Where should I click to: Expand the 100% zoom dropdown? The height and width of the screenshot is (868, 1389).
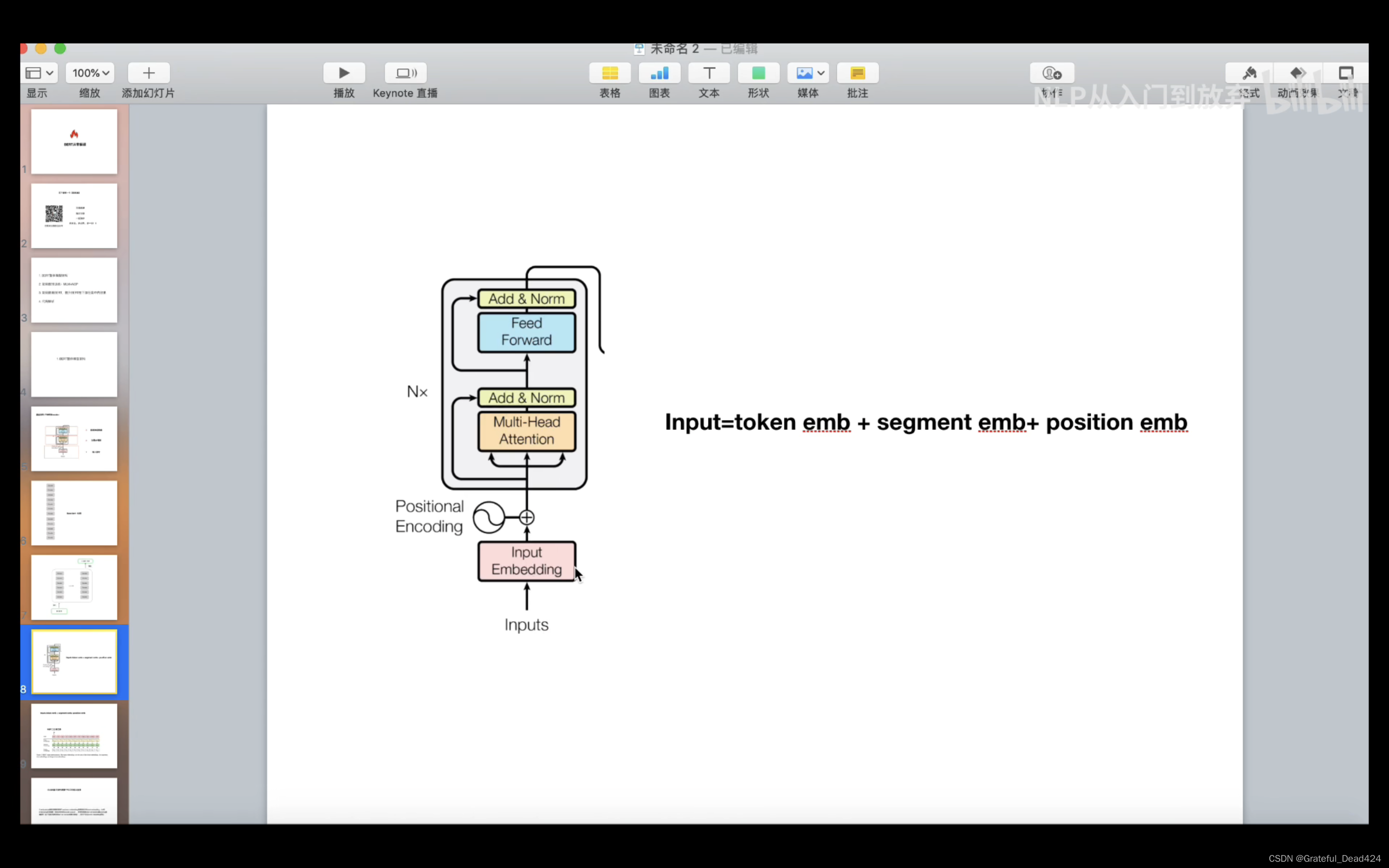(90, 73)
